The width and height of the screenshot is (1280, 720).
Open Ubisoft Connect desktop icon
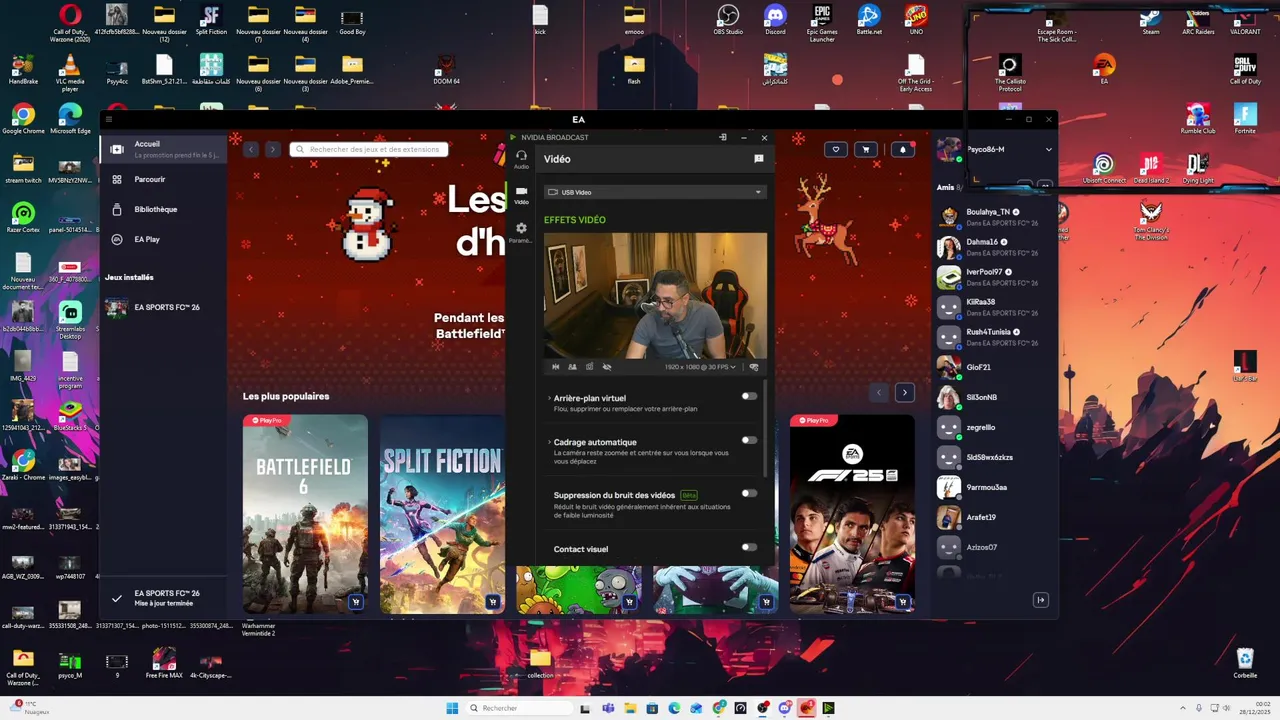1103,168
